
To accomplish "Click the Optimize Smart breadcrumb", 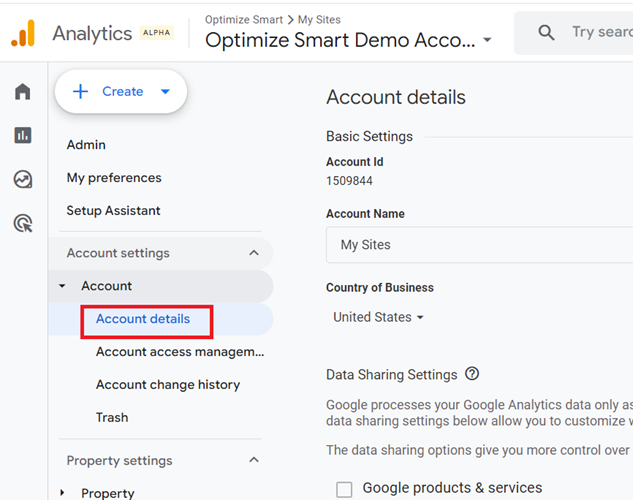I will pyautogui.click(x=244, y=19).
